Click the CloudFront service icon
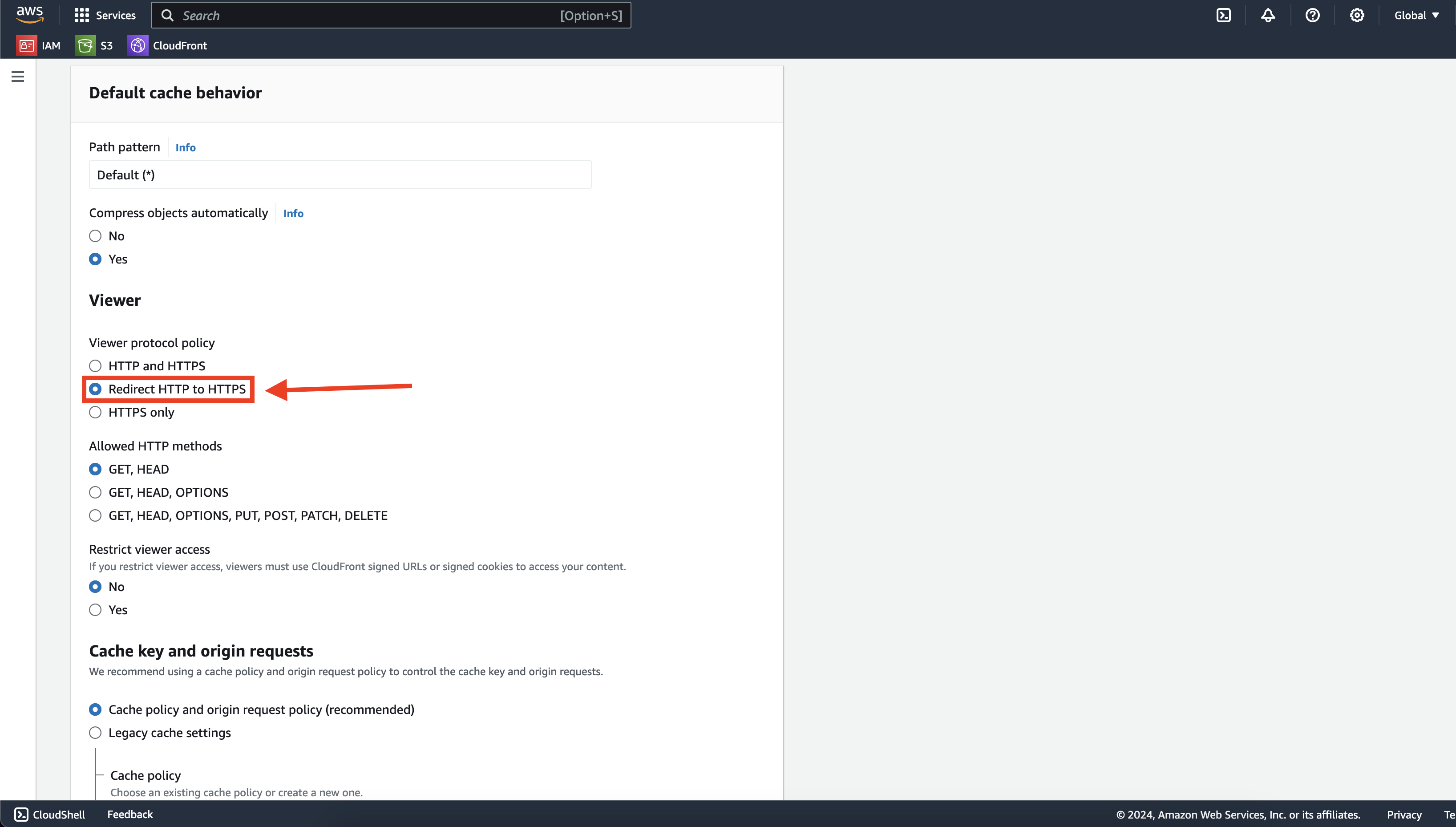Screen dimensions: 1456x827 (x=138, y=45)
